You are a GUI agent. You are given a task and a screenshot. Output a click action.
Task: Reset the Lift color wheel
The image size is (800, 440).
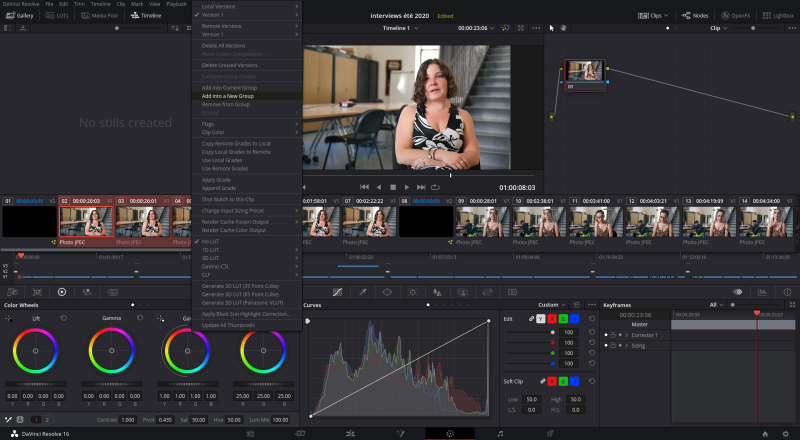coord(64,318)
